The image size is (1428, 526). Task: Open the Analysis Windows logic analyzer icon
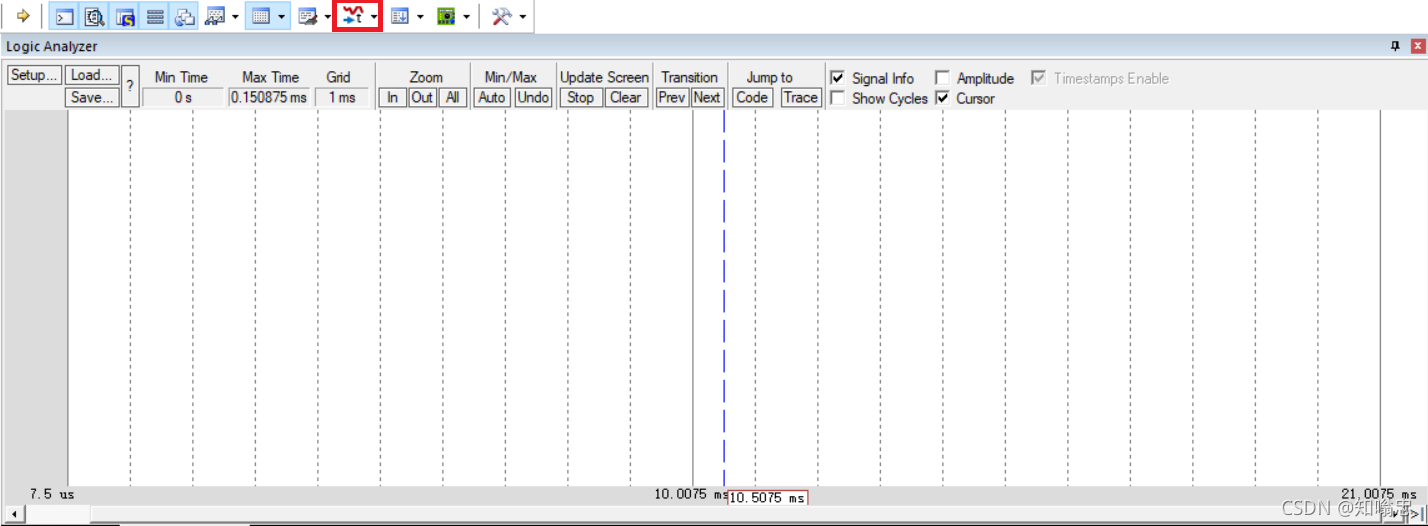[352, 16]
